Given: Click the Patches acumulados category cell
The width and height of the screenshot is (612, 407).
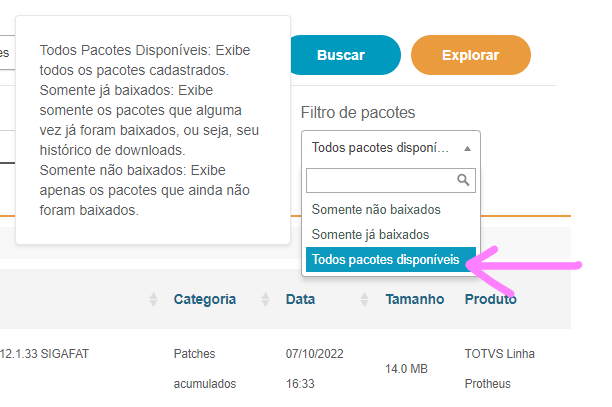Looking at the screenshot, I should [205, 368].
